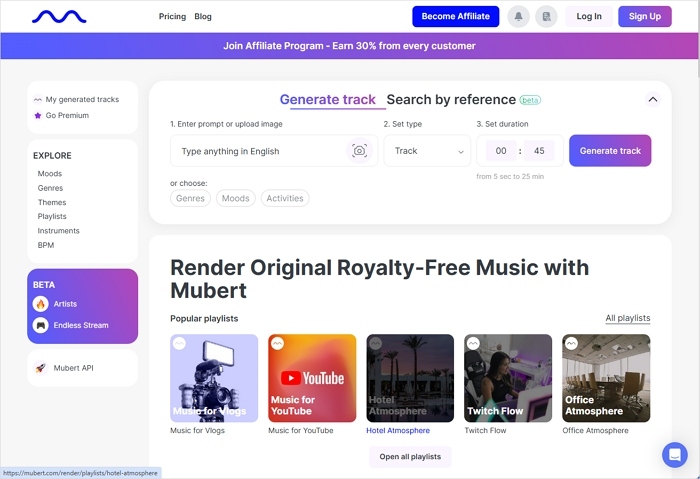Click the fire icon next to Artists
700x479 pixels.
41,304
